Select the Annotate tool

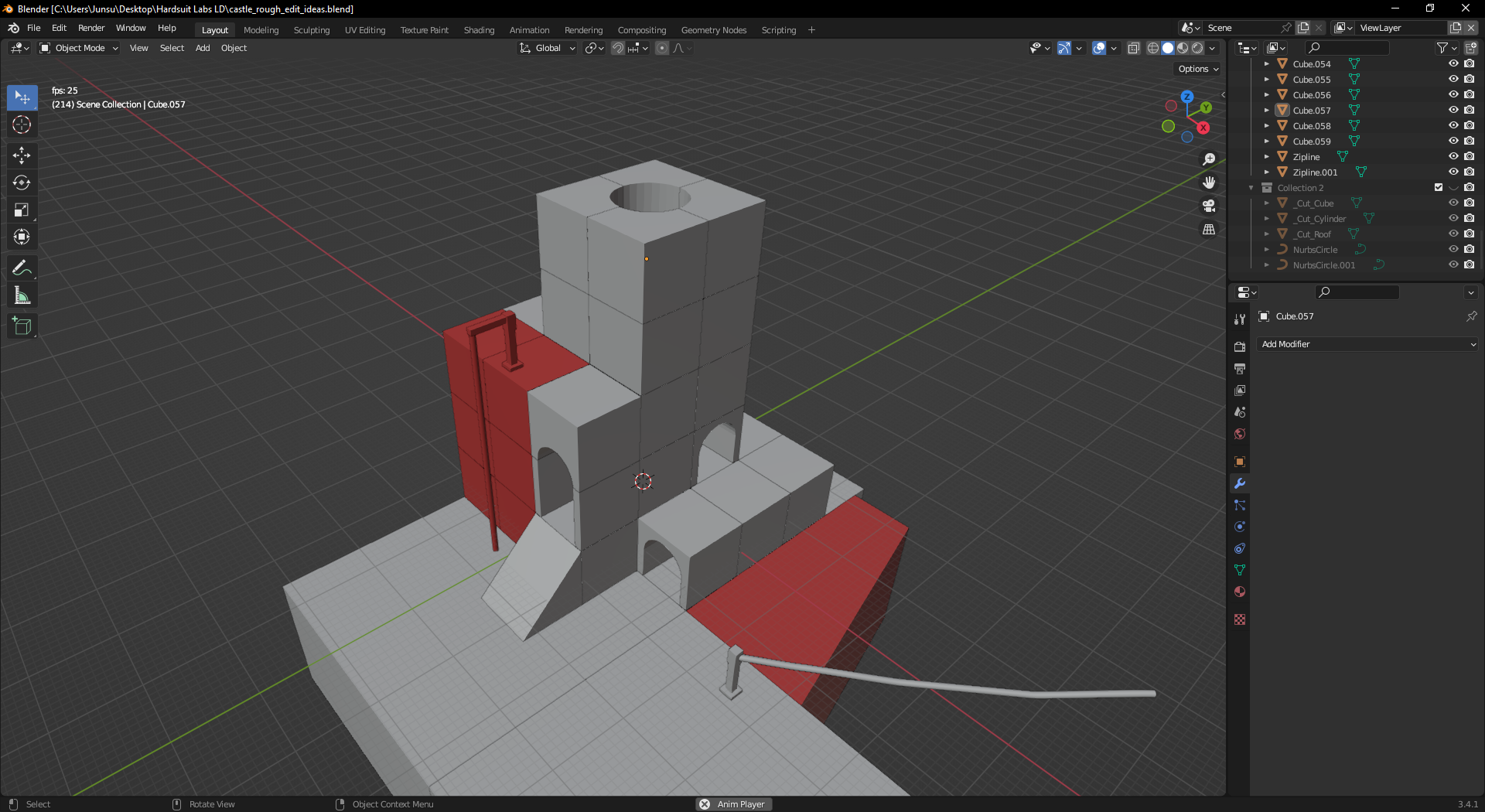[x=22, y=268]
